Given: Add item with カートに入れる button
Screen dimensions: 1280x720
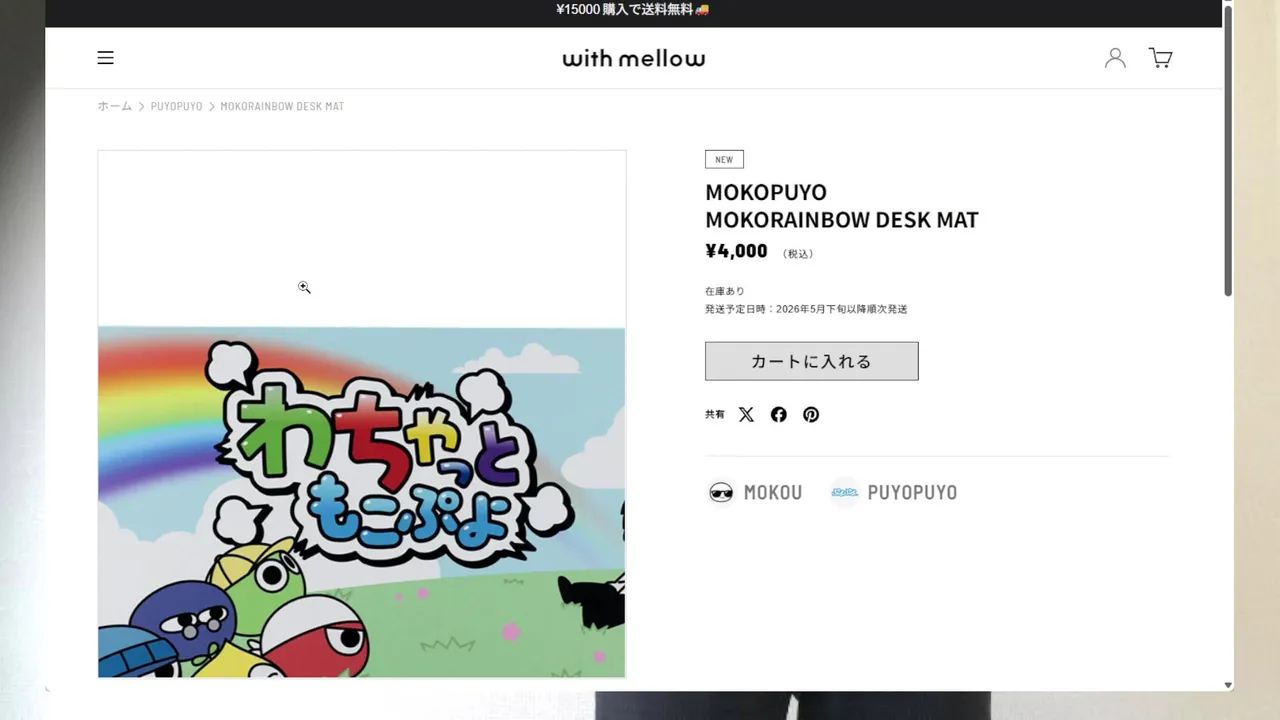Looking at the screenshot, I should point(811,361).
